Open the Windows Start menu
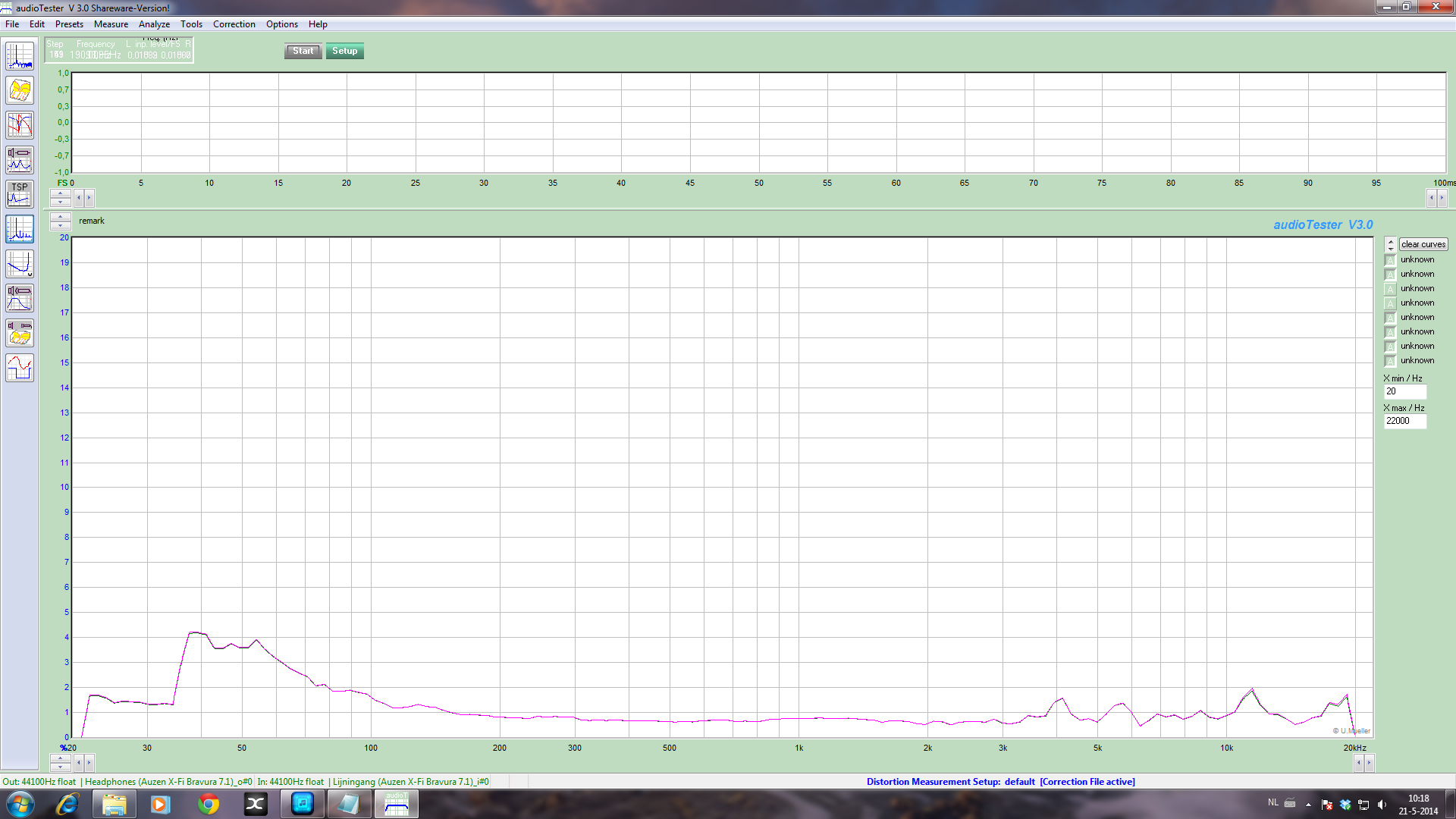 20,804
